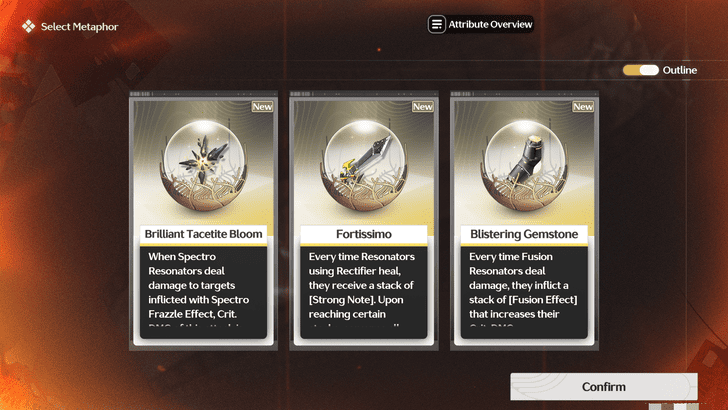
Task: Click the Attribute Overview list icon
Action: [436, 25]
